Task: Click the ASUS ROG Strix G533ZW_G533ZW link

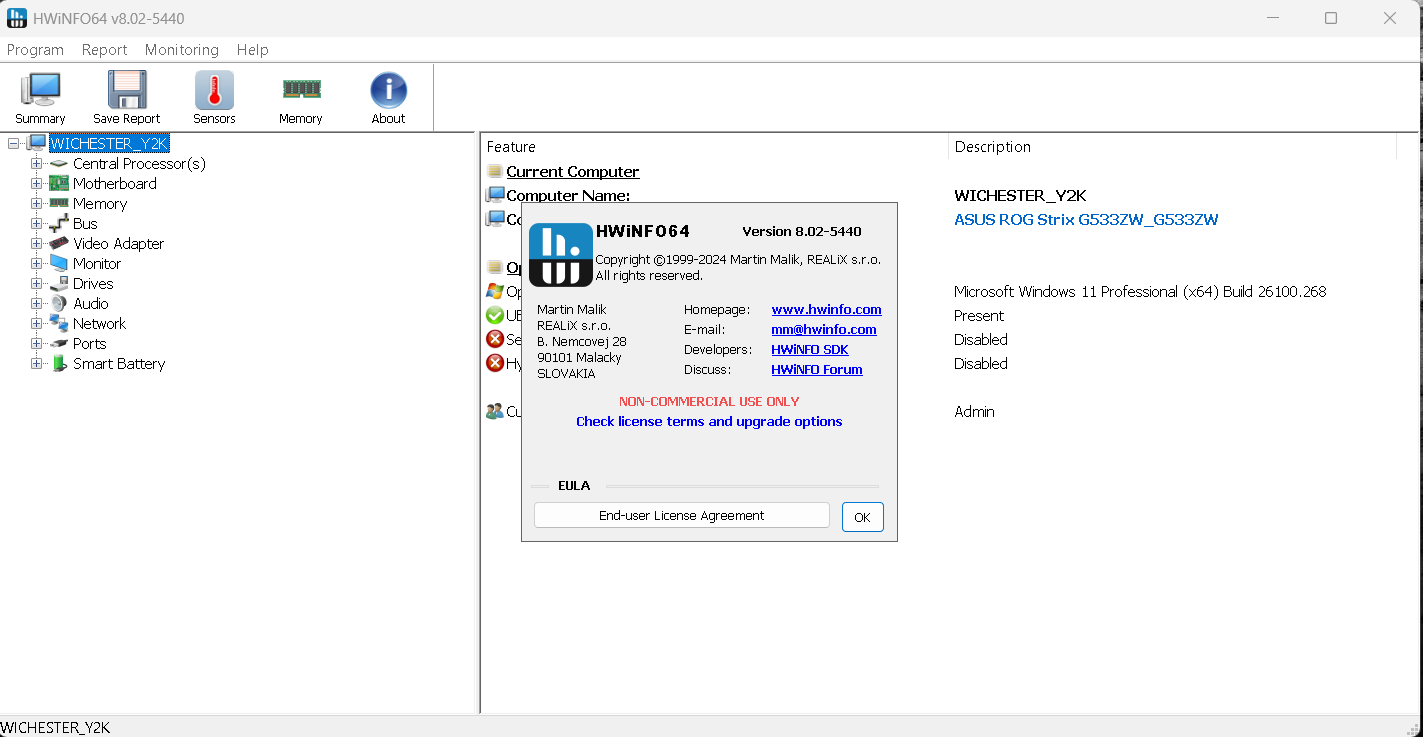Action: click(1086, 220)
